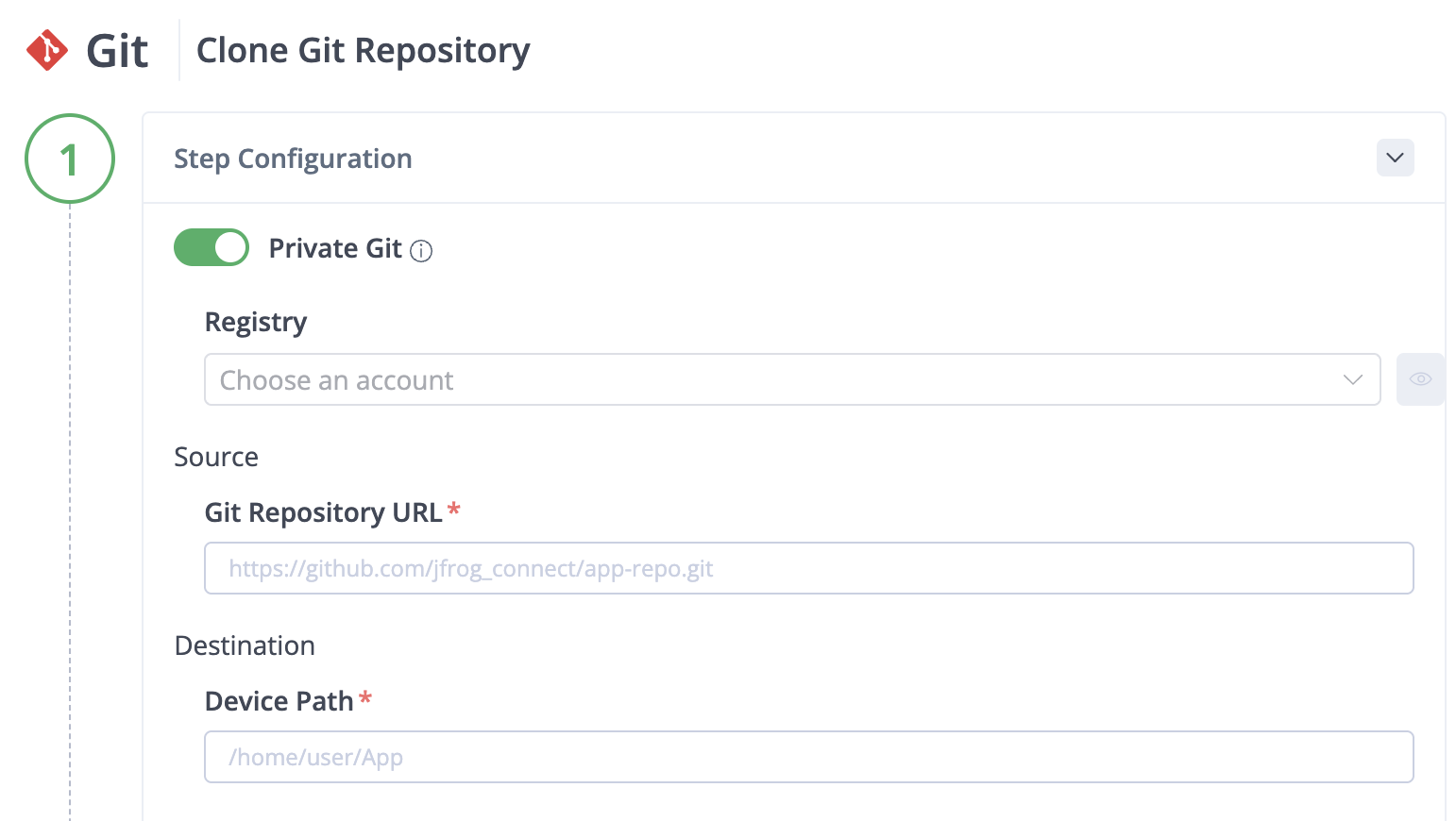
Task: Click the red Git logo icon
Action: click(x=47, y=50)
